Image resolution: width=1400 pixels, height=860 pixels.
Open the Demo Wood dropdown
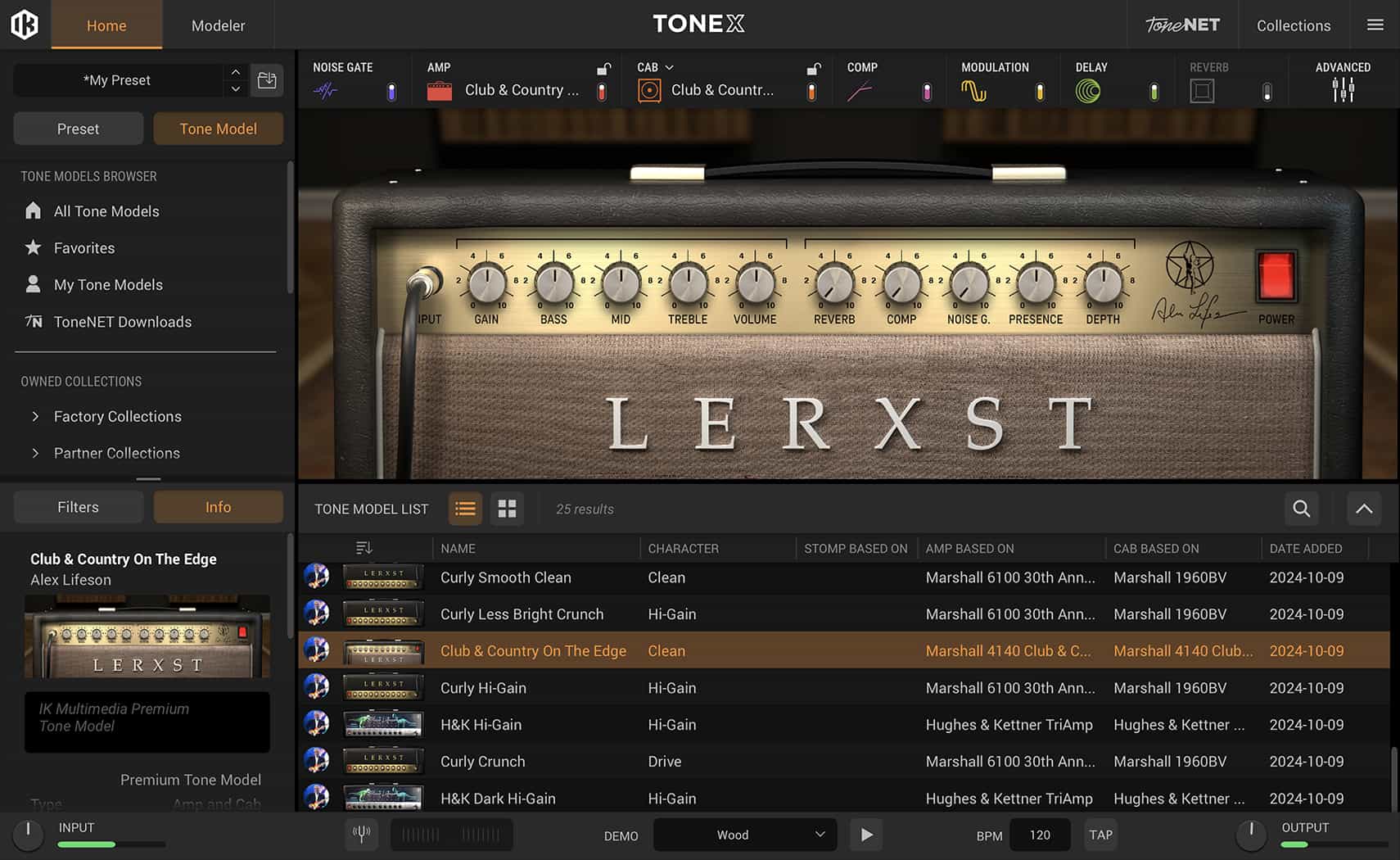click(744, 835)
